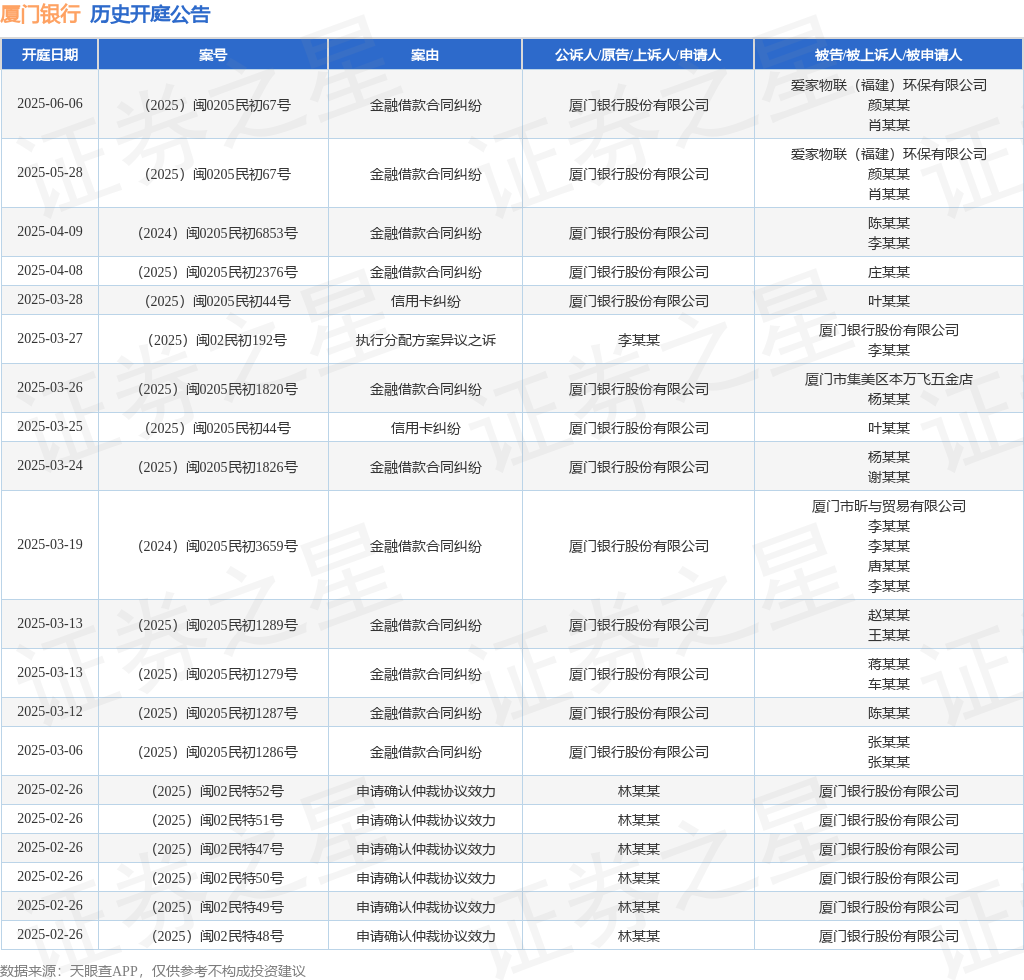This screenshot has width=1024, height=980.
Task: Select the date 2025-06-06
Action: click(50, 104)
